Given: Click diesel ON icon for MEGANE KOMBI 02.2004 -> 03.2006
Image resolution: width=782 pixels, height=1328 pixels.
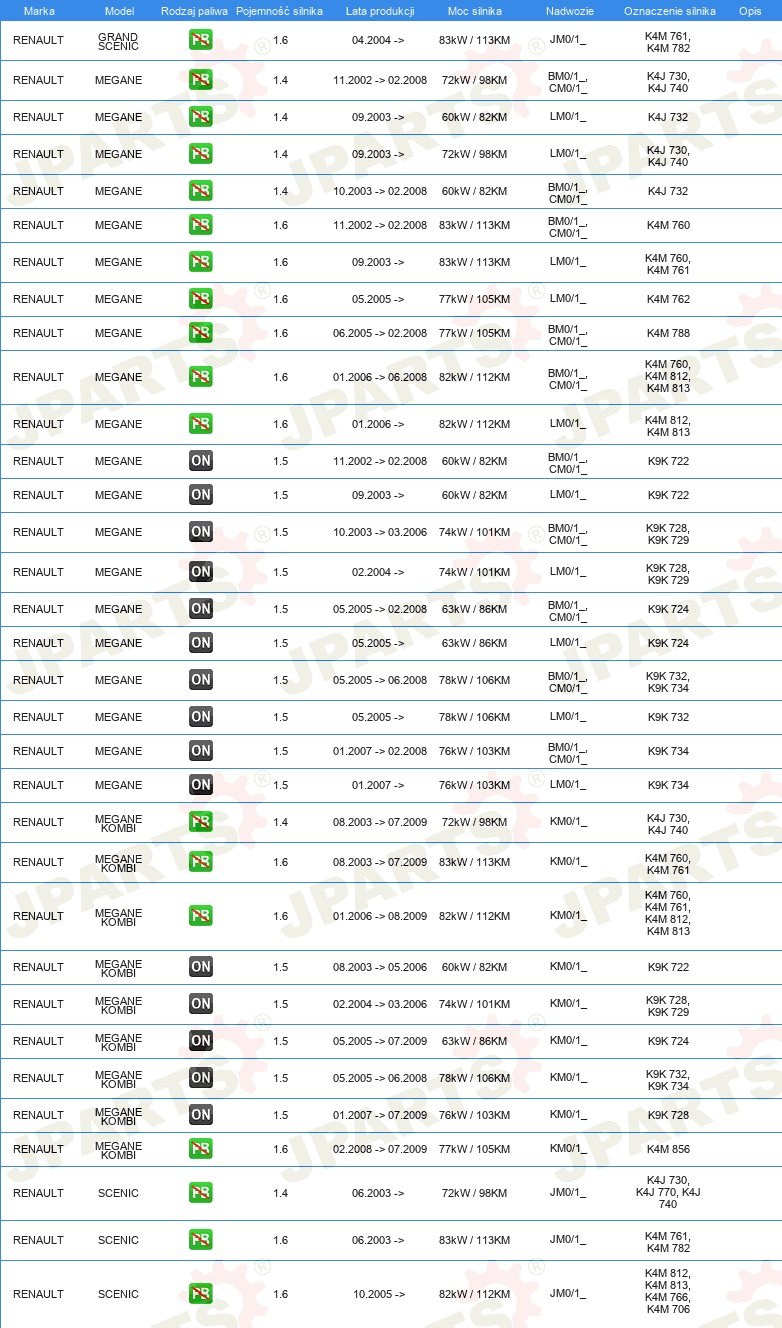Looking at the screenshot, I should (x=201, y=1004).
